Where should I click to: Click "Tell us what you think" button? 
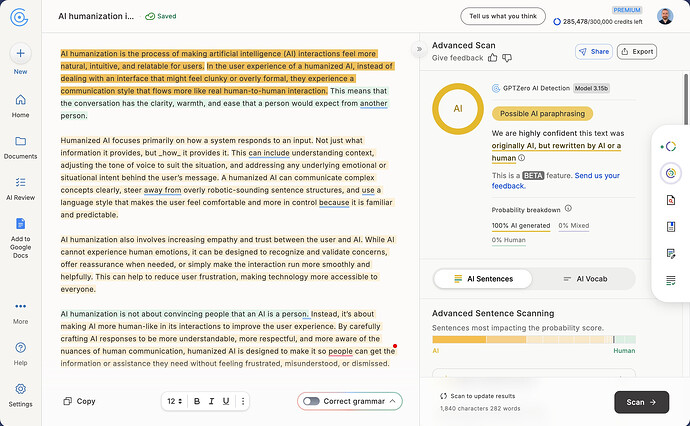tap(503, 16)
